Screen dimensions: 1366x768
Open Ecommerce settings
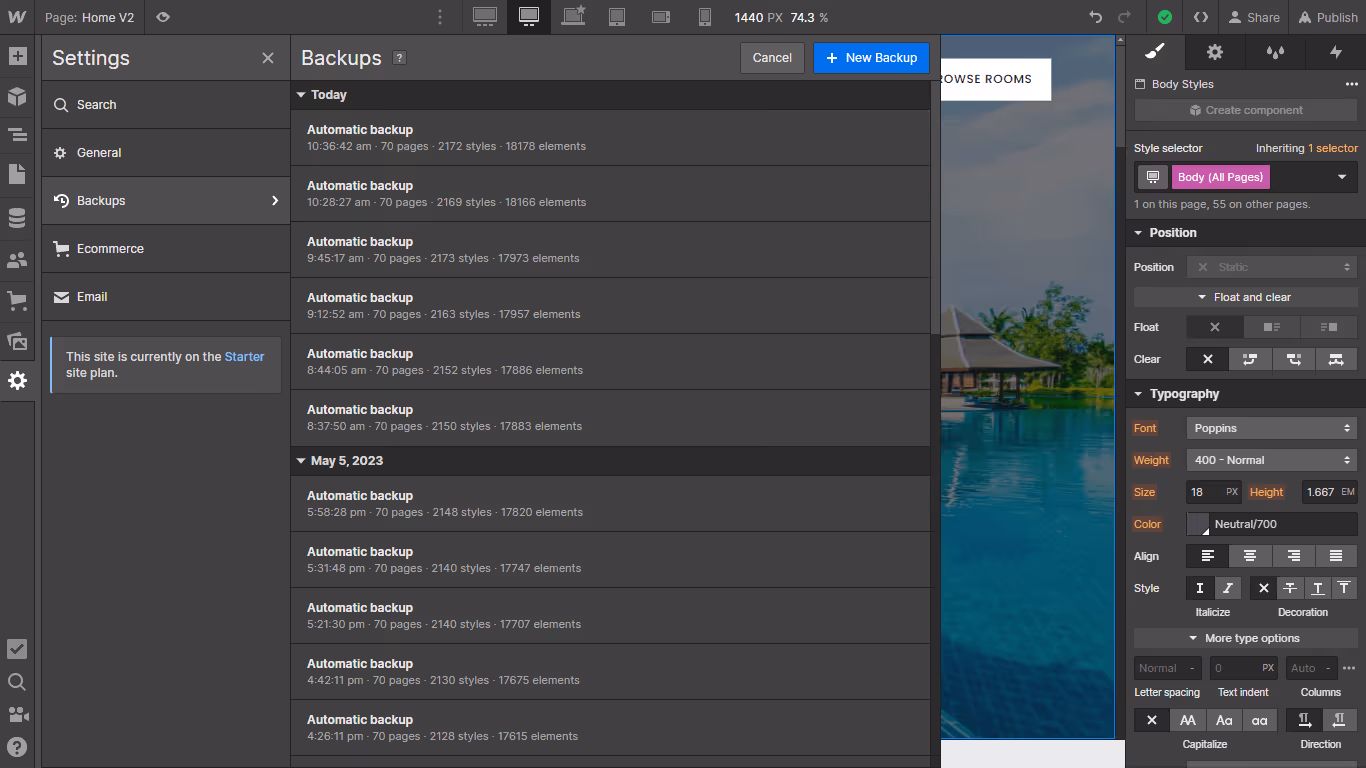(x=165, y=249)
